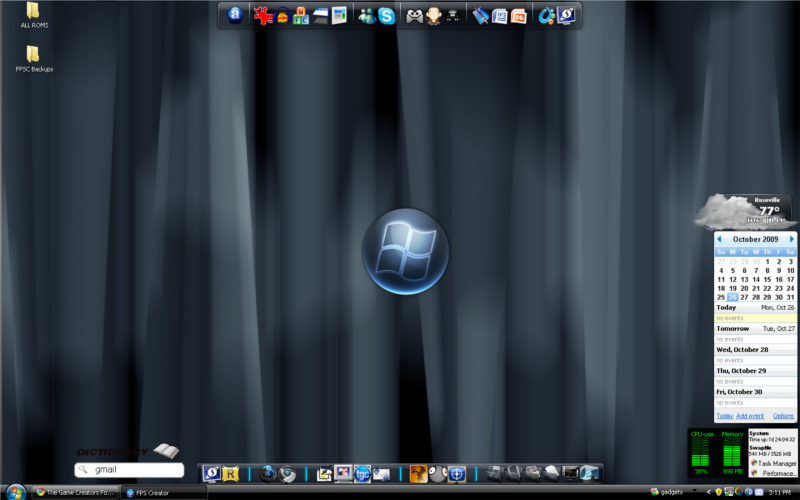Go to previous month in calendar
The height and width of the screenshot is (500, 800).
(719, 239)
